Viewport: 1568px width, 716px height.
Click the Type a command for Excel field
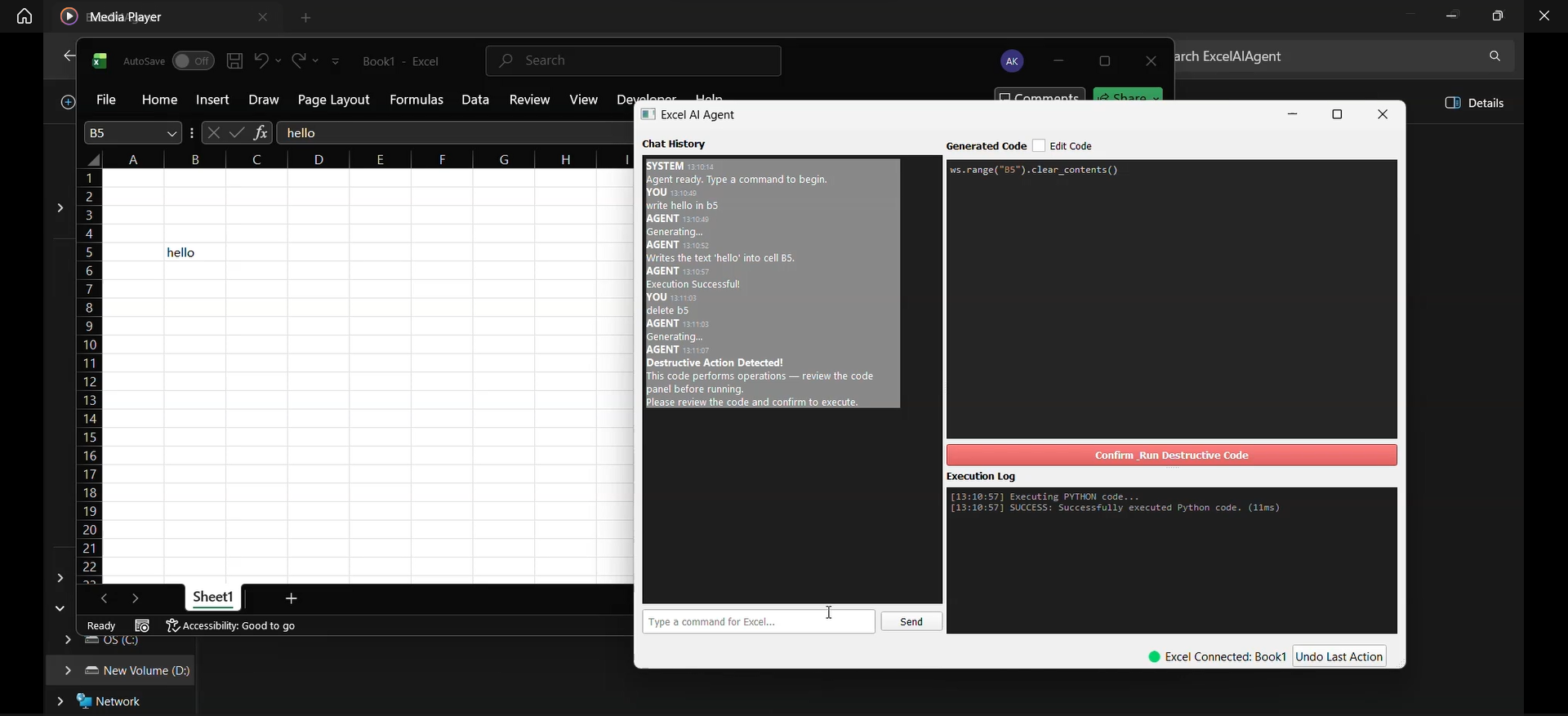759,621
